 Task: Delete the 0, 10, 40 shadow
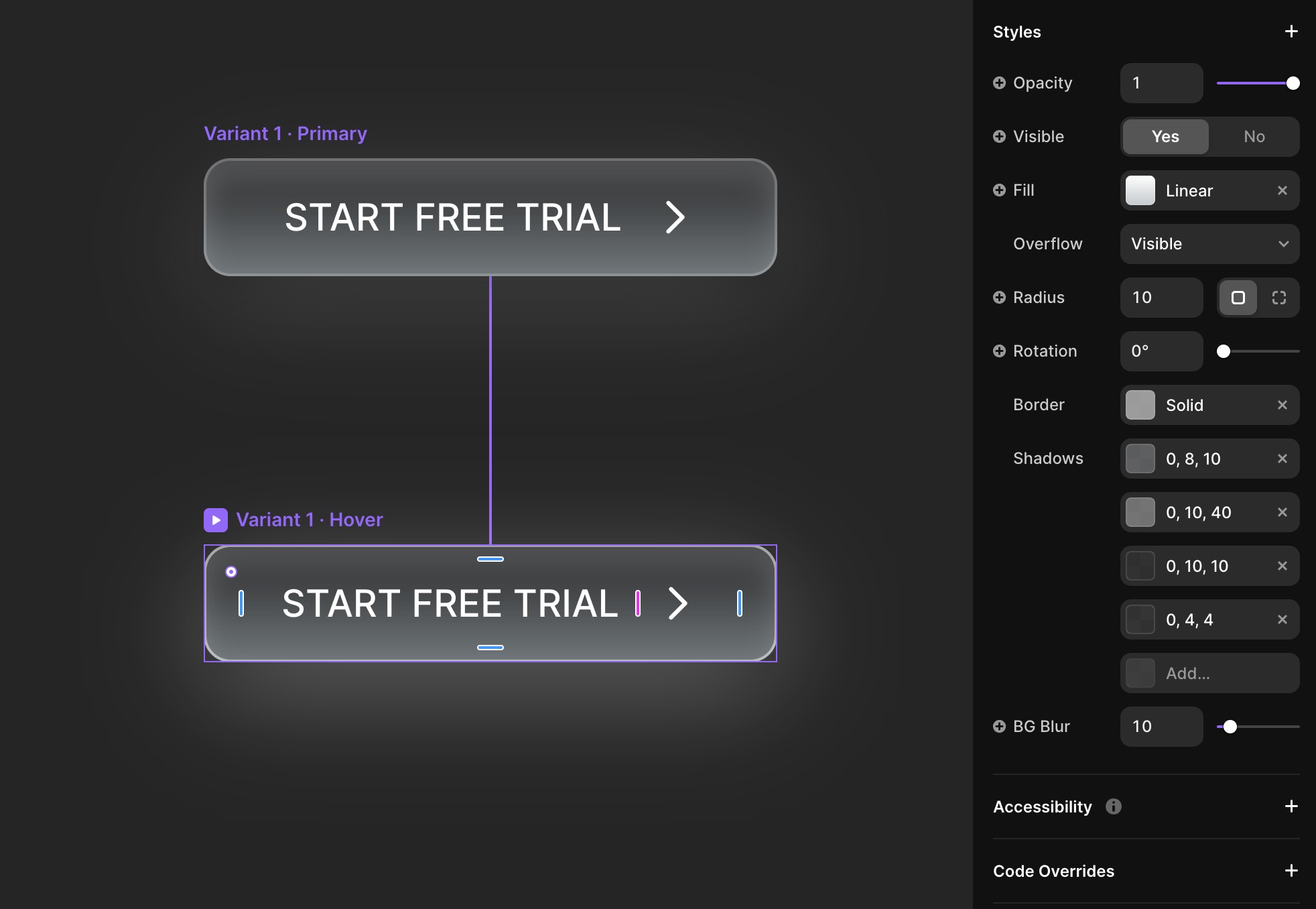click(x=1282, y=512)
